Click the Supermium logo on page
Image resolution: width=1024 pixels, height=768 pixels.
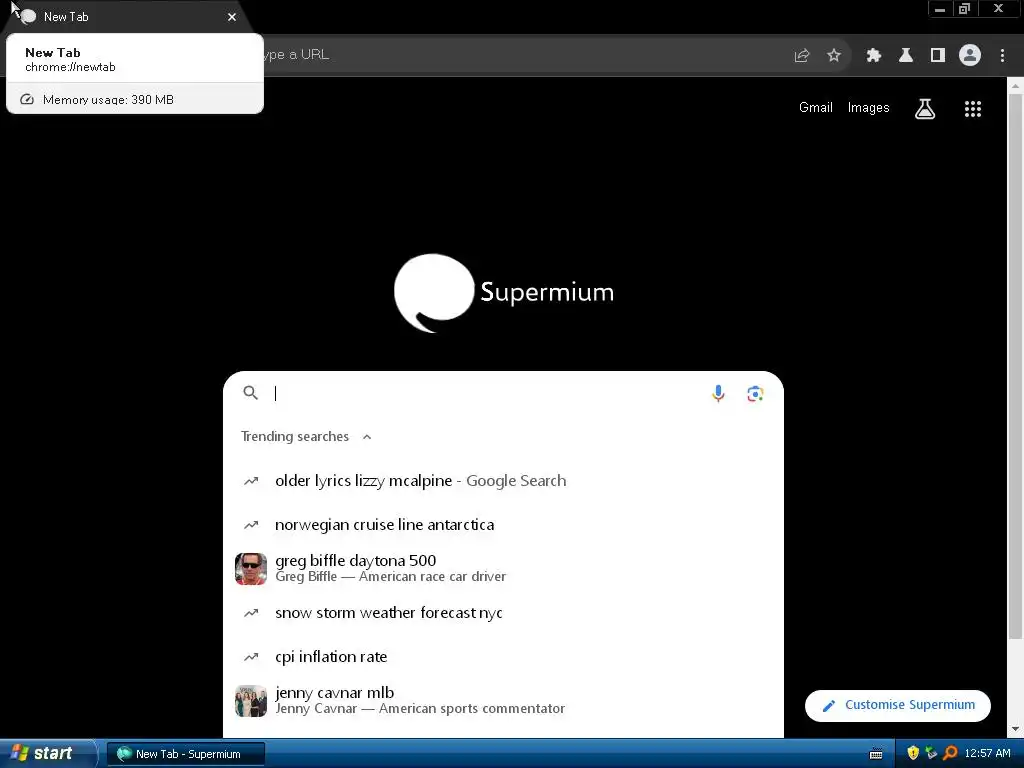(504, 293)
